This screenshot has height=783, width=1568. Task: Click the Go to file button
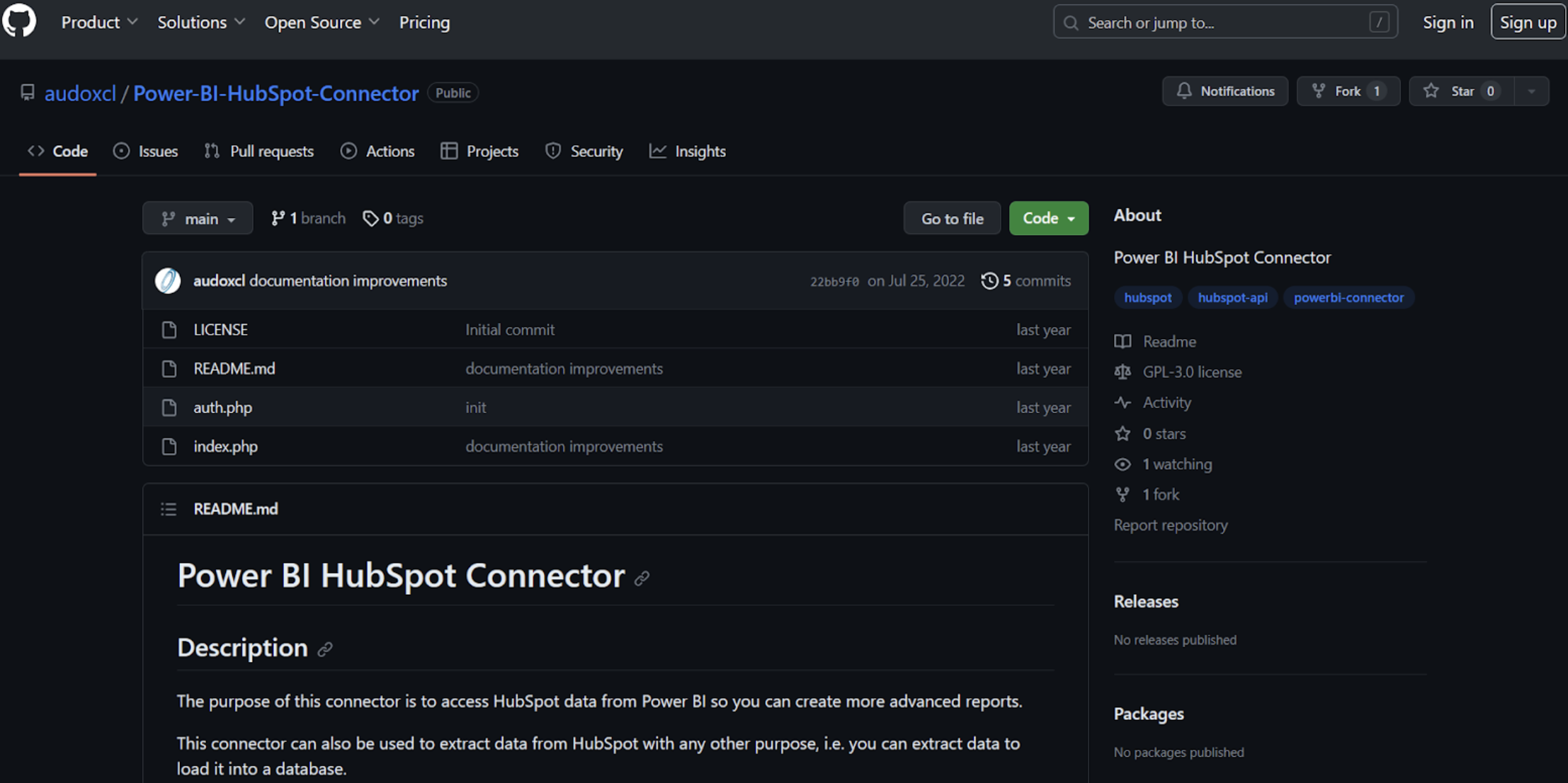952,218
